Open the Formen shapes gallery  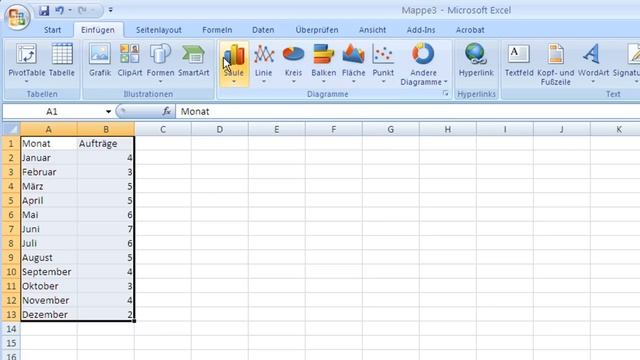pyautogui.click(x=160, y=63)
